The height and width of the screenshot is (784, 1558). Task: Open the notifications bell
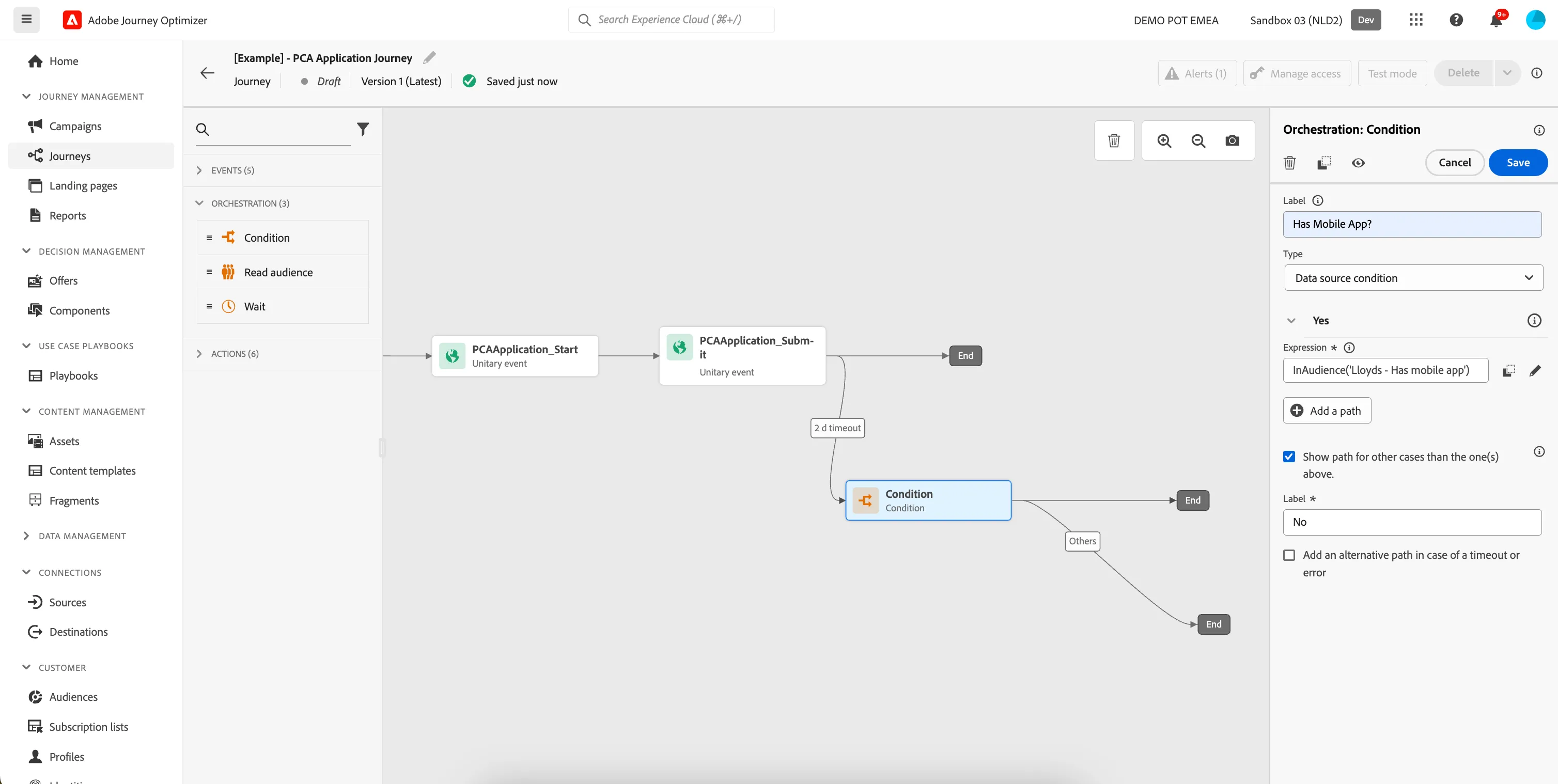1497,20
